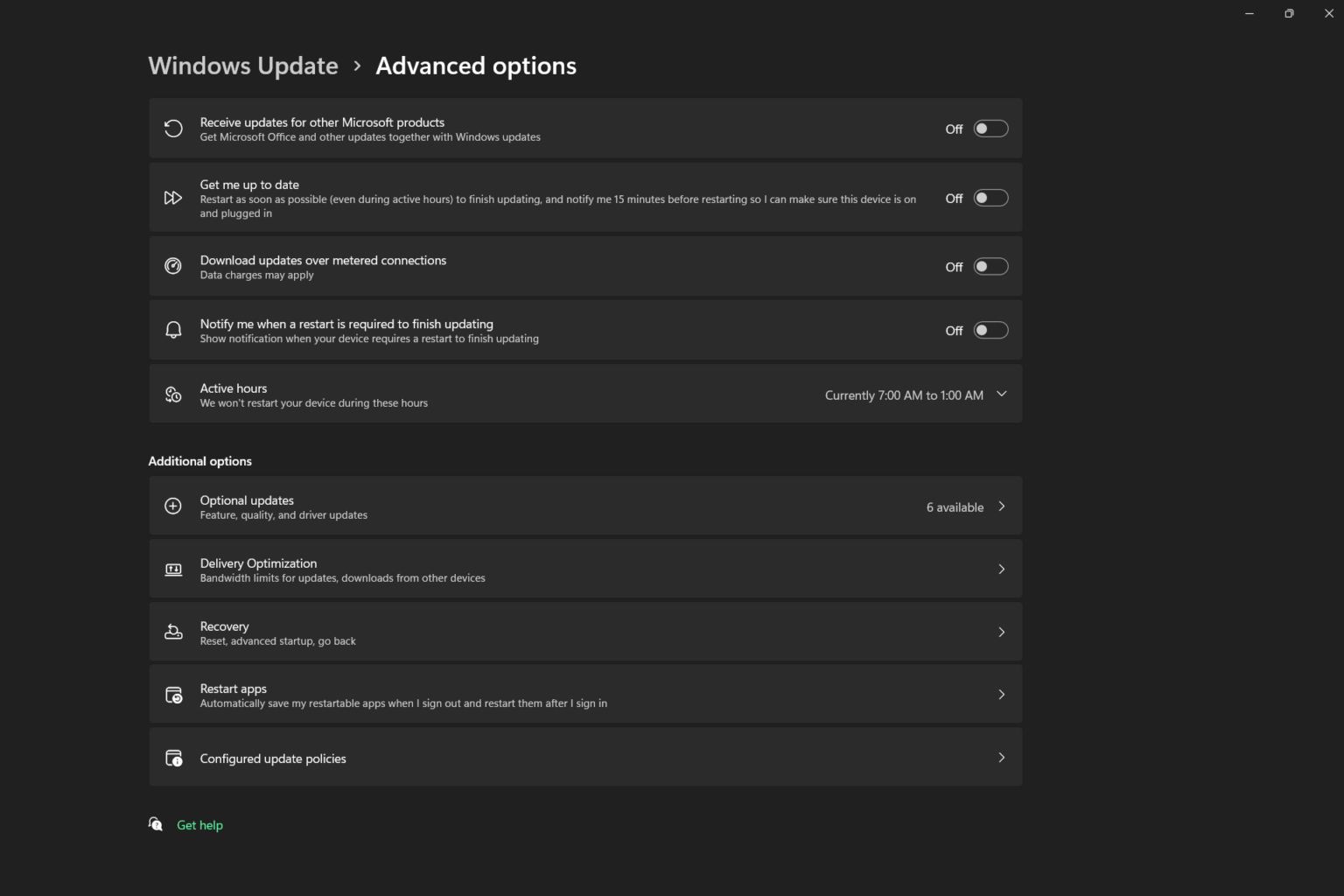Image resolution: width=1344 pixels, height=896 pixels.
Task: Click the Optional updates plus-circle icon
Action: click(173, 506)
